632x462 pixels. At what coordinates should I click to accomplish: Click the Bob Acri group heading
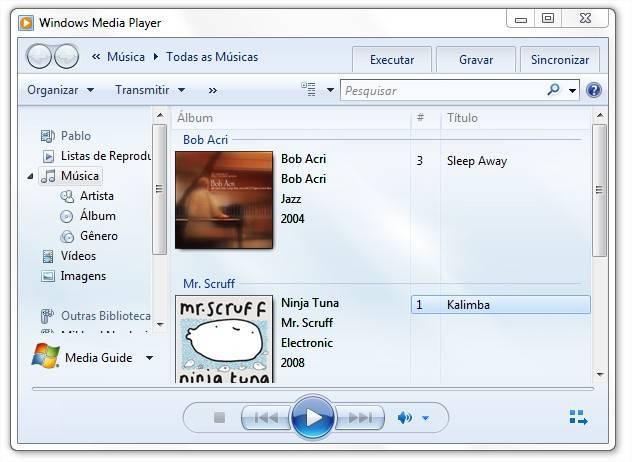[205, 140]
